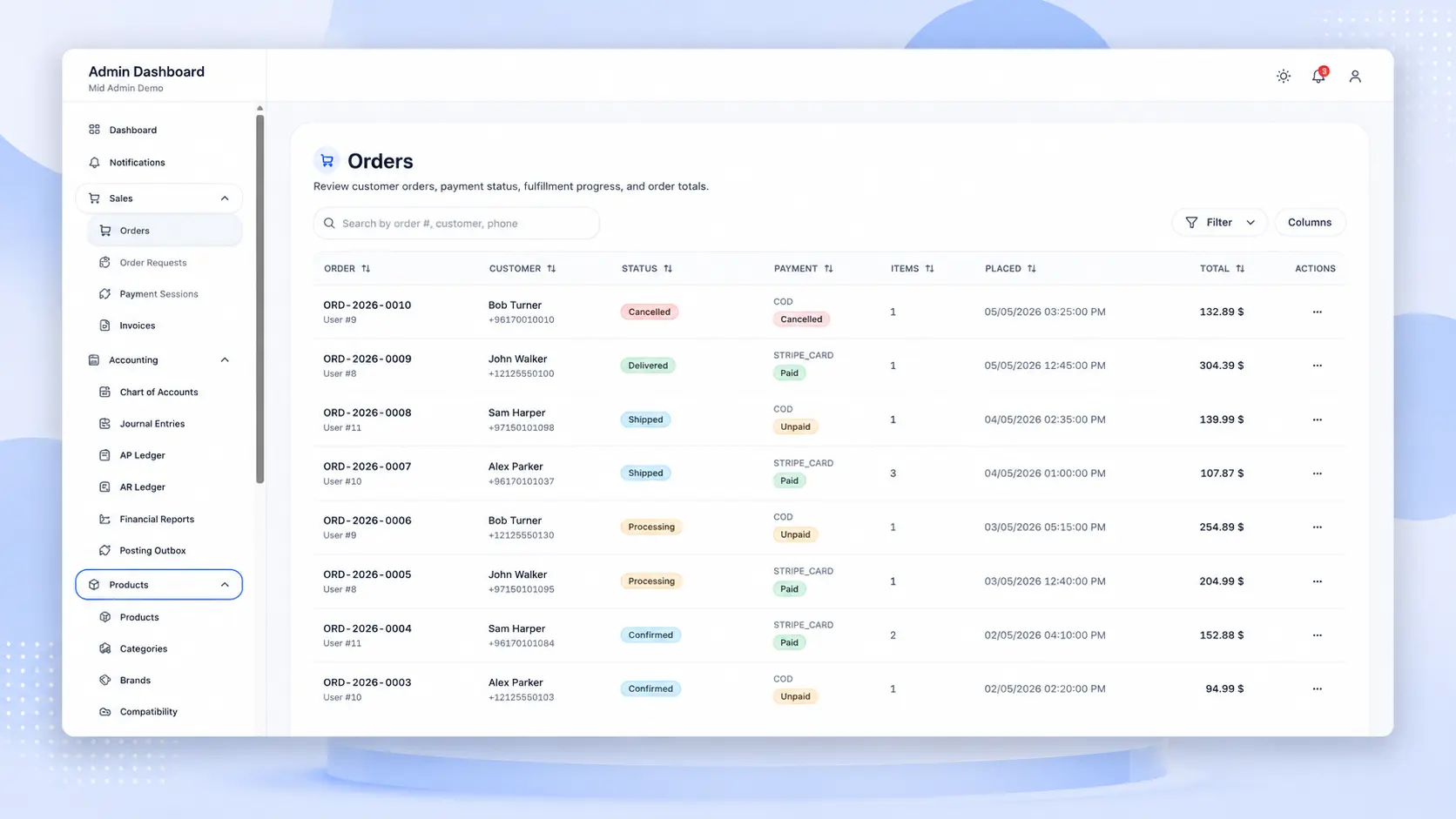The width and height of the screenshot is (1456, 819).
Task: Click the Unpaid badge of ORD-2026-0008
Action: tap(795, 427)
